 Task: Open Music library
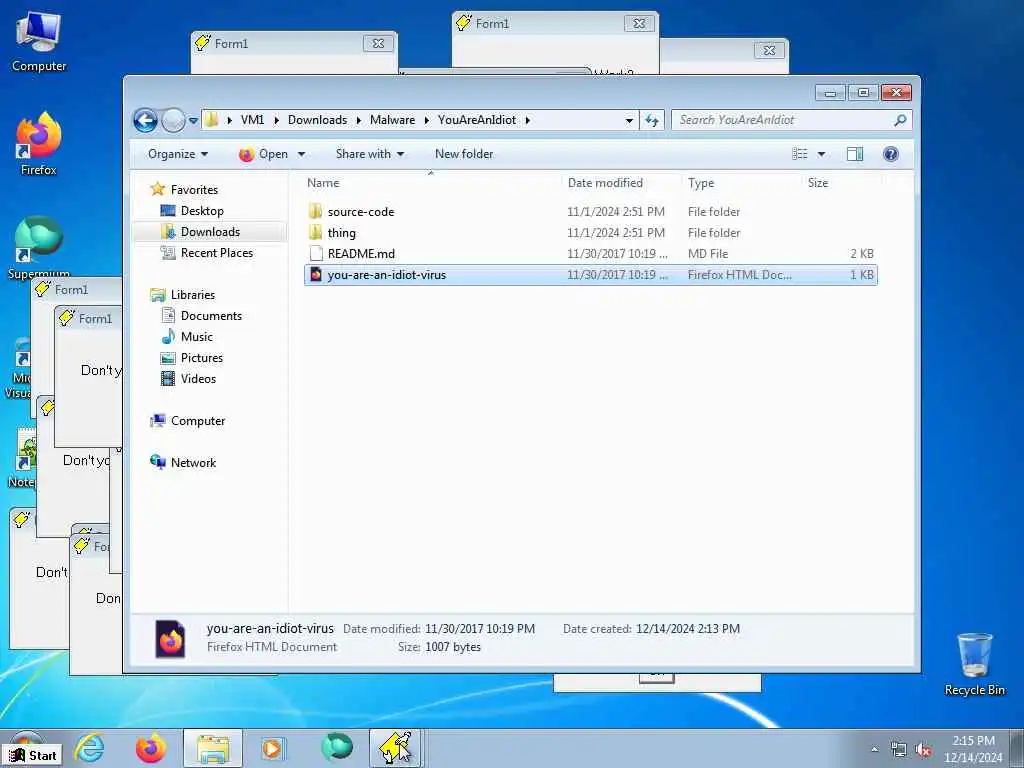point(196,336)
